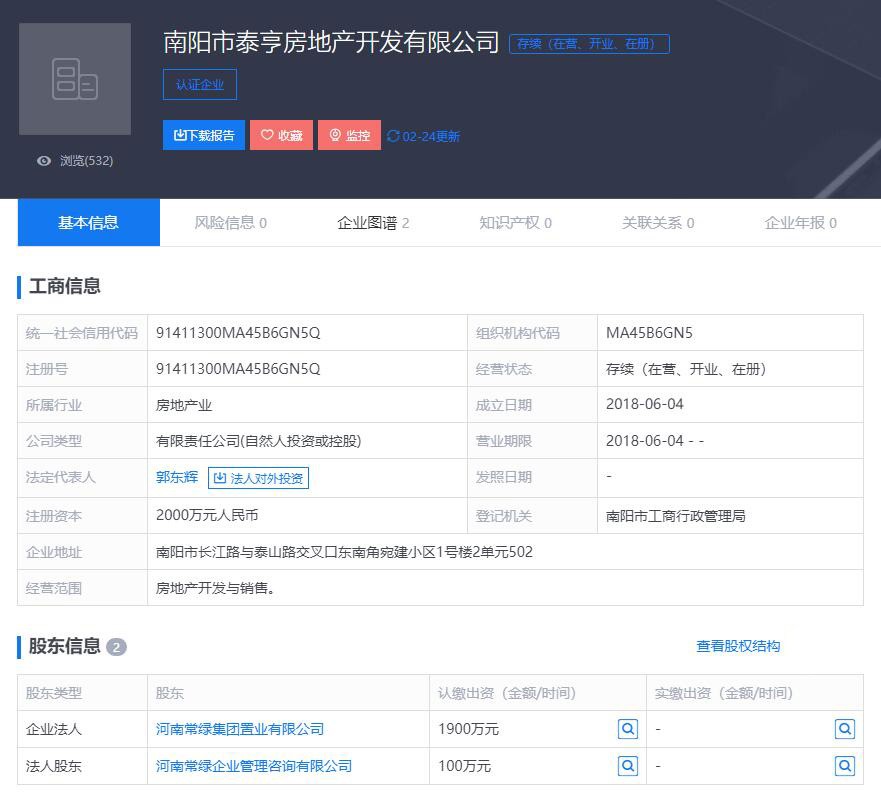Click the magnifier icon next to 100万元
The height and width of the screenshot is (803, 881).
point(628,766)
